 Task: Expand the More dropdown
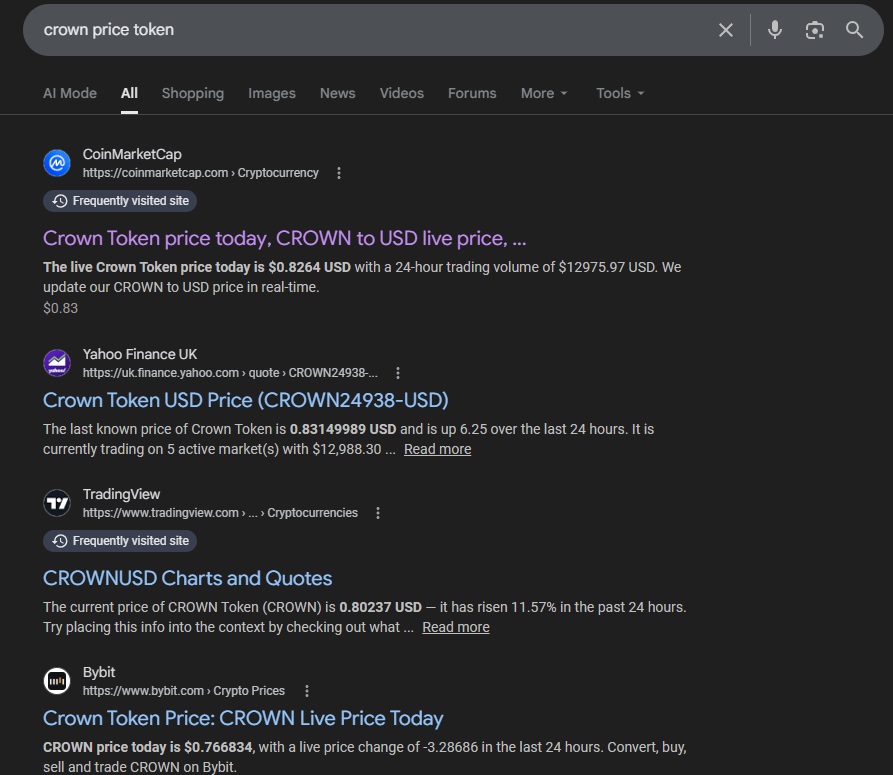tap(544, 93)
